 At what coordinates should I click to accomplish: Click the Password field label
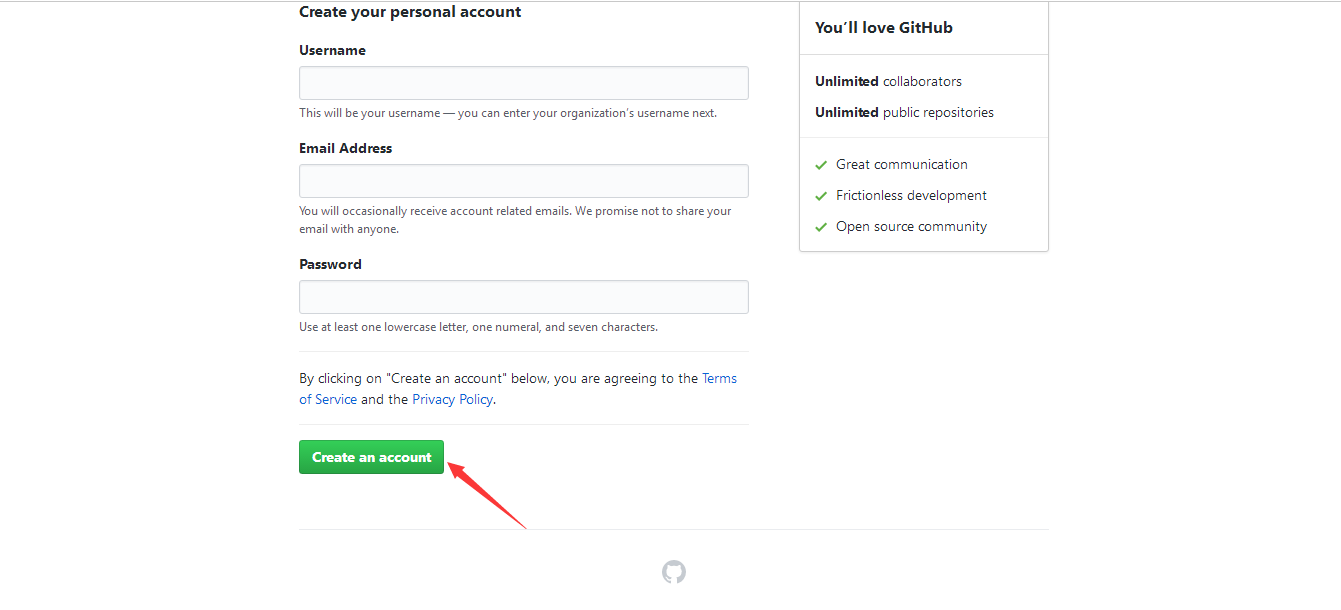click(x=330, y=264)
